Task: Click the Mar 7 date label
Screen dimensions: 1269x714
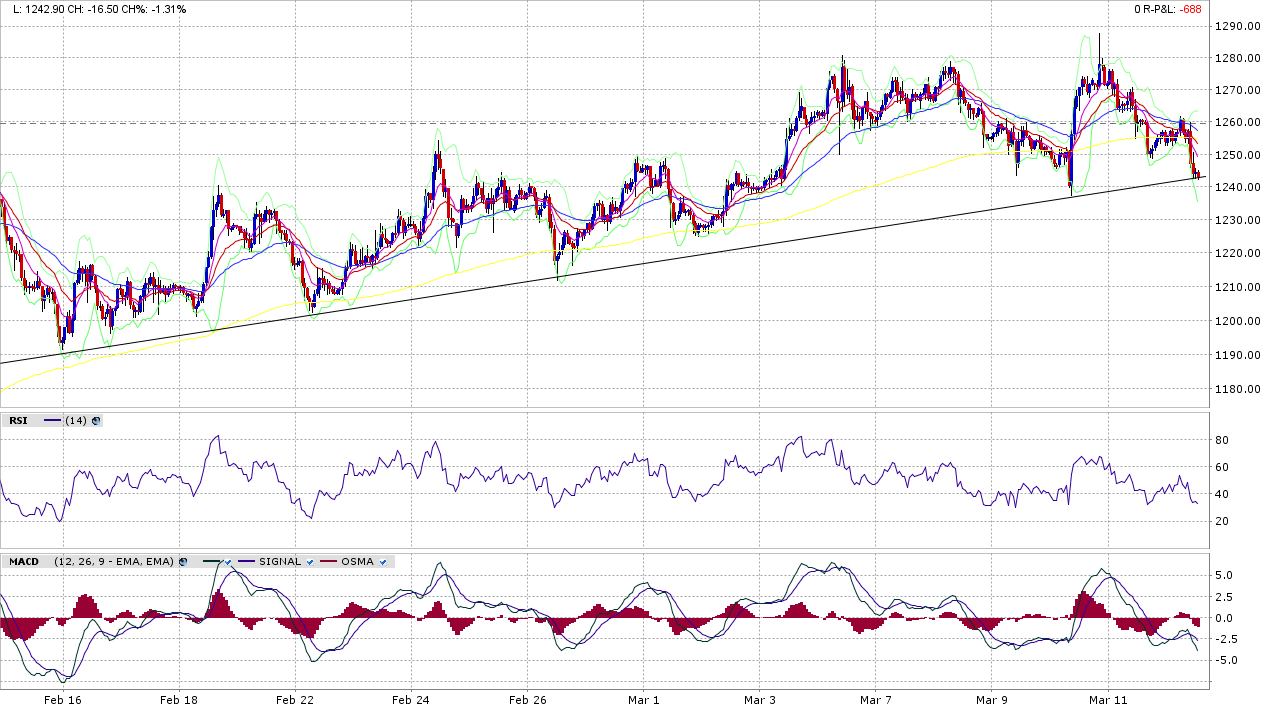Action: click(875, 701)
